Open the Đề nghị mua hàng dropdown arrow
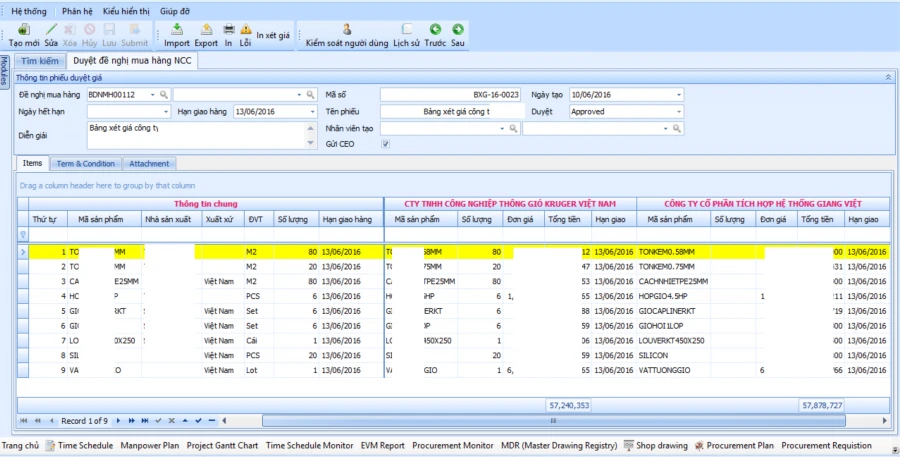This screenshot has height=457, width=900. point(153,95)
